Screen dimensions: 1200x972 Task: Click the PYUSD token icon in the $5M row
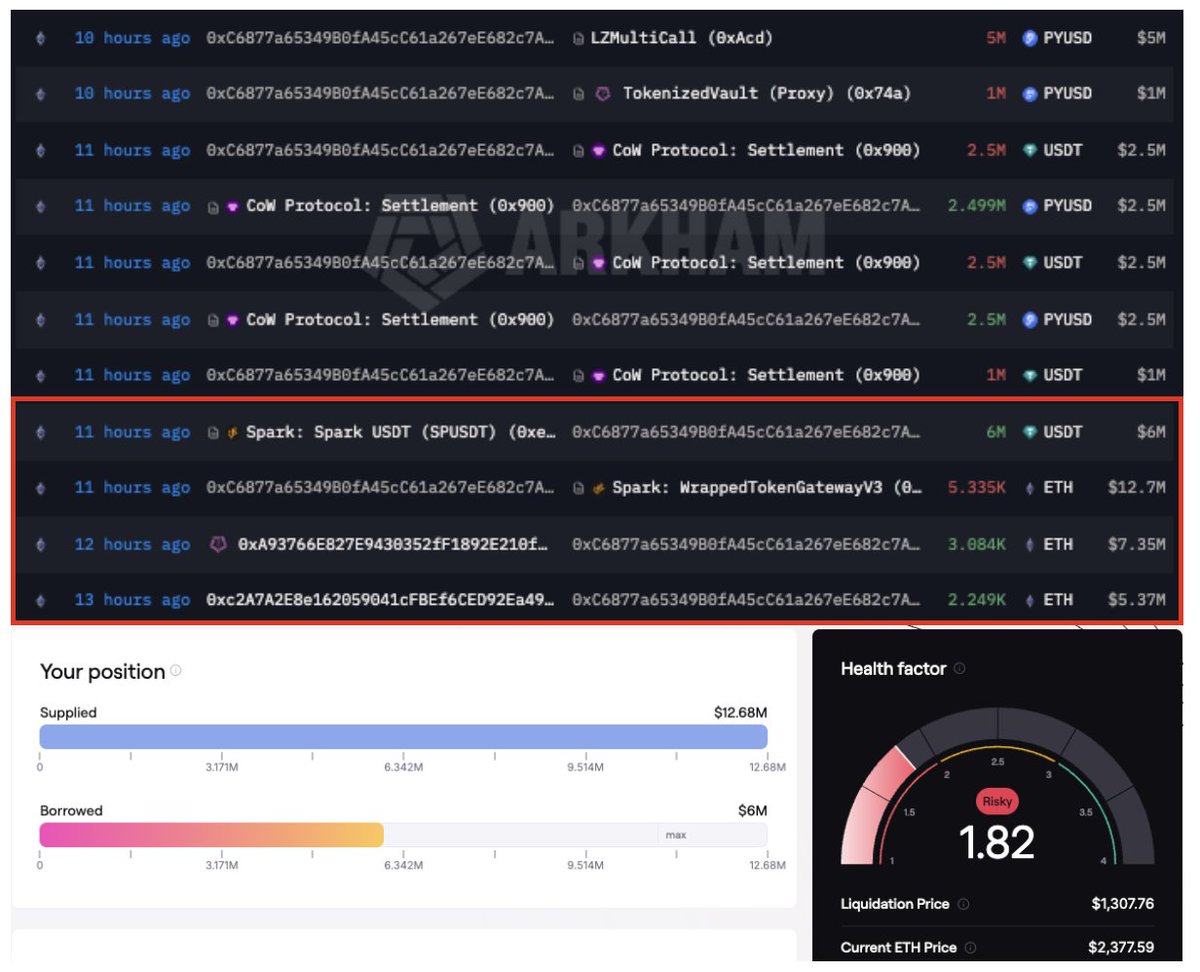(x=1030, y=38)
